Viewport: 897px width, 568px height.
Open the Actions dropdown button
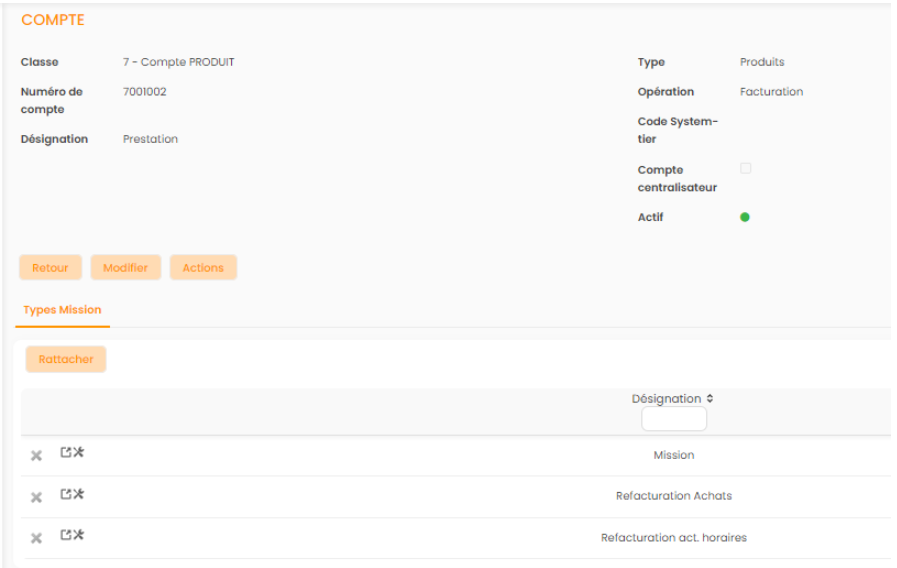coord(203,268)
